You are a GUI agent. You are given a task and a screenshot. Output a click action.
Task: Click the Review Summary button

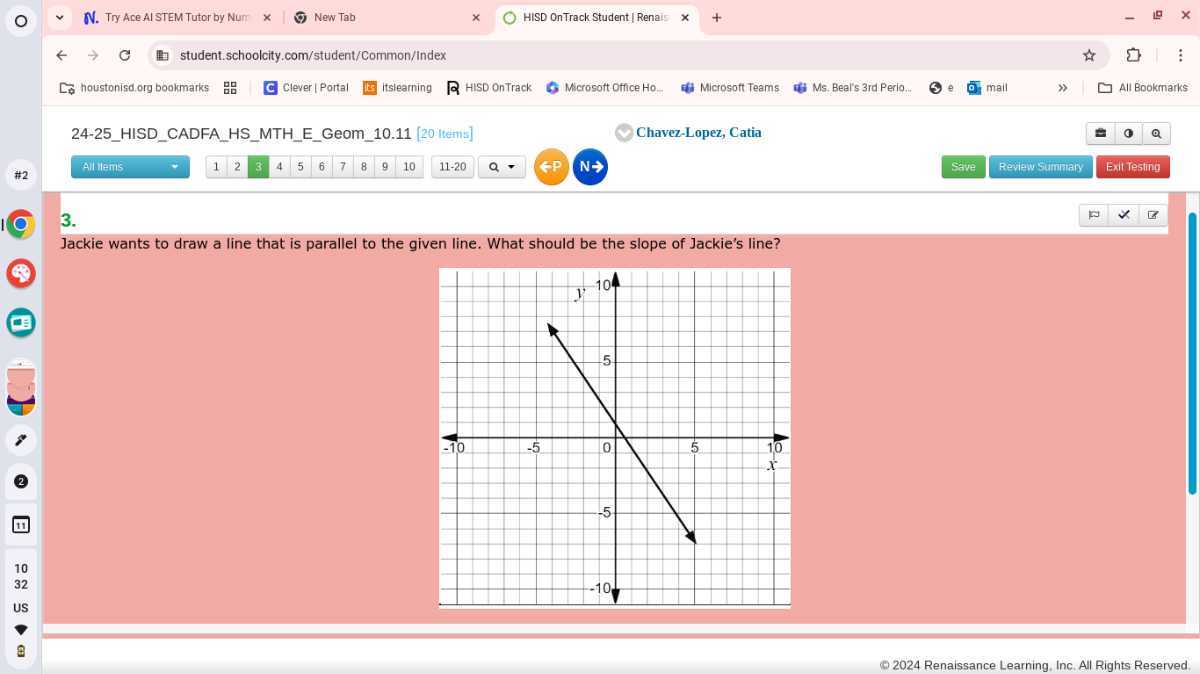pos(1040,166)
